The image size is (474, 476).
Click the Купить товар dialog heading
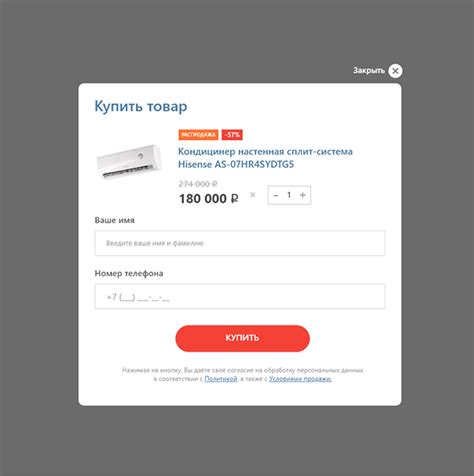tap(141, 106)
